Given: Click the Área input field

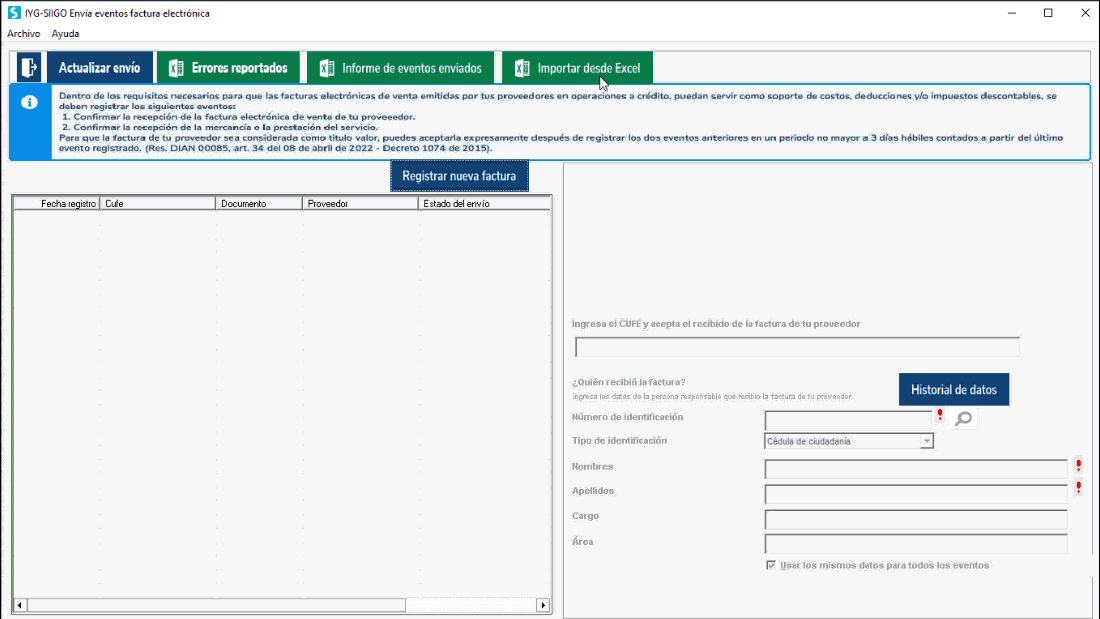Looking at the screenshot, I should click(915, 544).
